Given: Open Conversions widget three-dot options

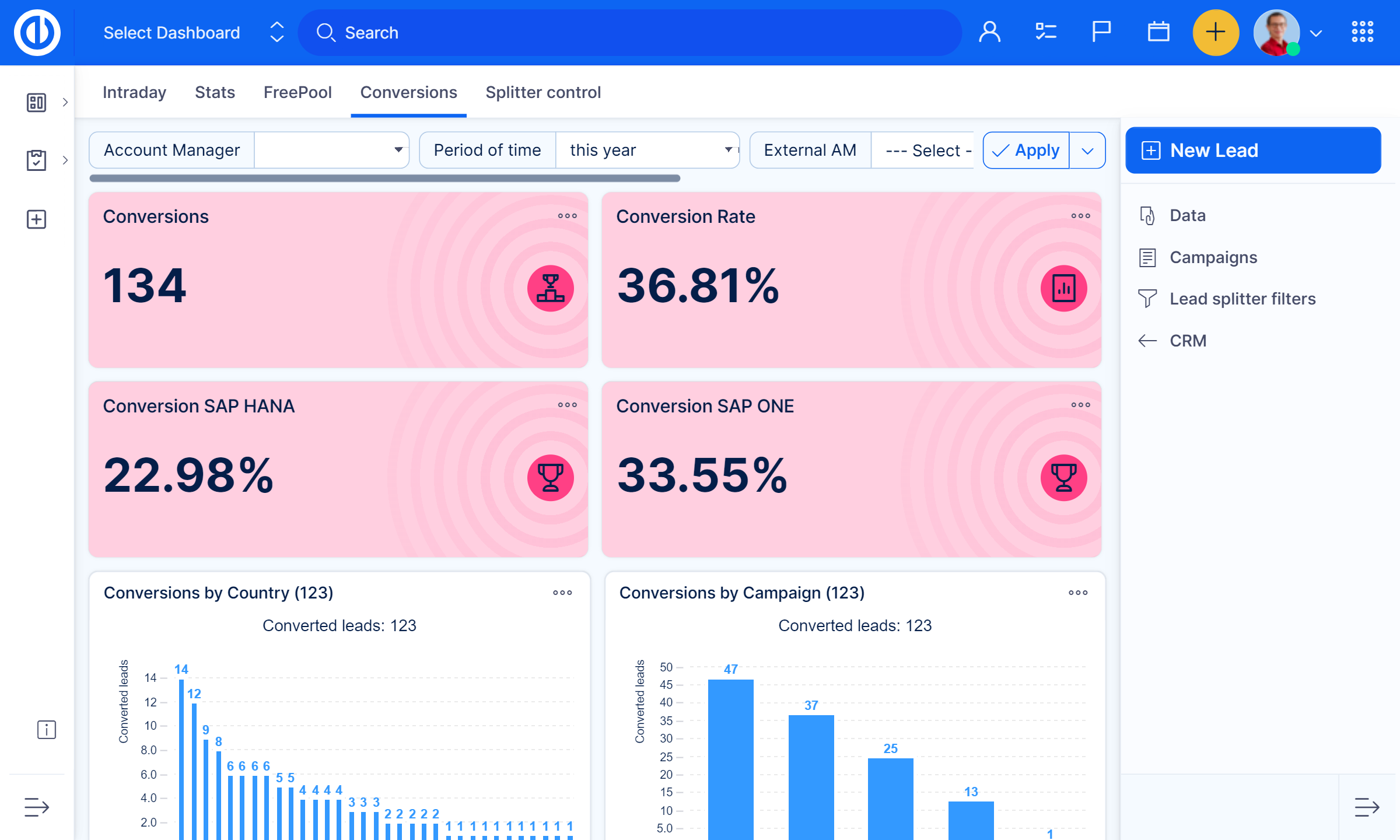Looking at the screenshot, I should 567,216.
